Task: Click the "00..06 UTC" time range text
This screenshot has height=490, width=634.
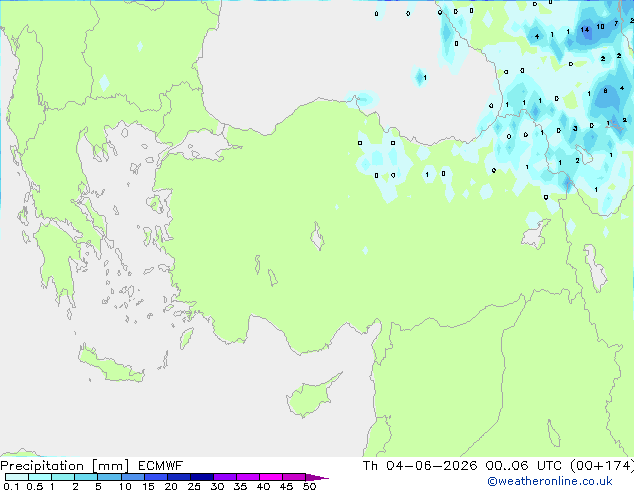Action: [523, 466]
